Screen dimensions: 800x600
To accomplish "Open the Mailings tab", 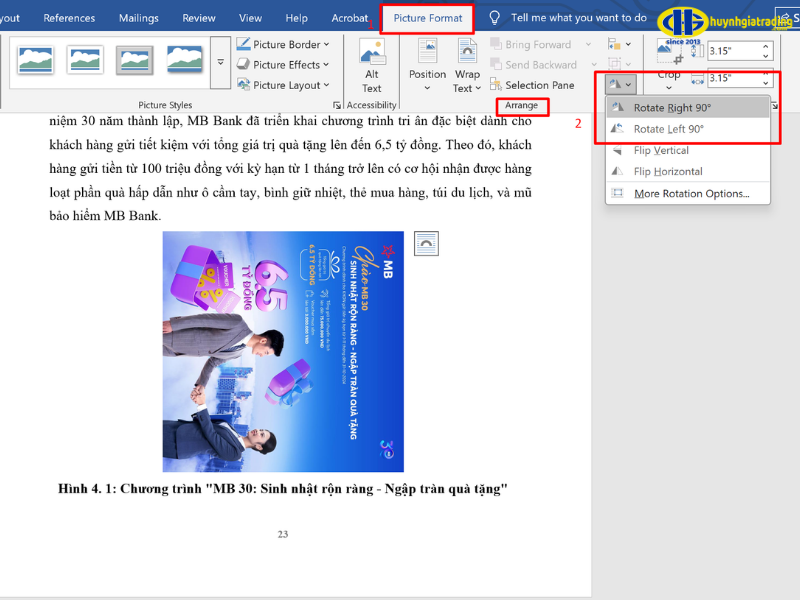I will pyautogui.click(x=139, y=18).
